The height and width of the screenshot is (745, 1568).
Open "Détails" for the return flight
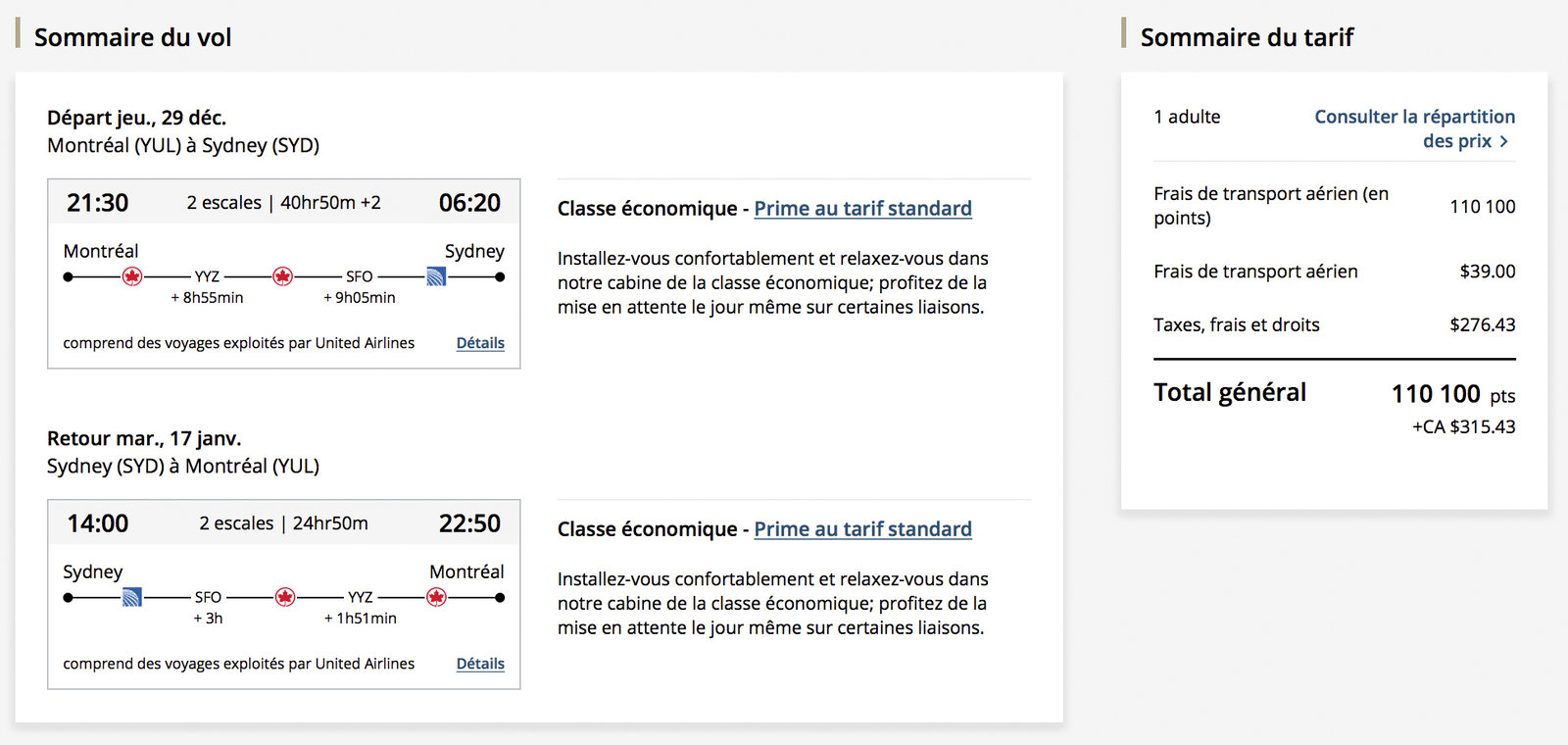point(479,664)
